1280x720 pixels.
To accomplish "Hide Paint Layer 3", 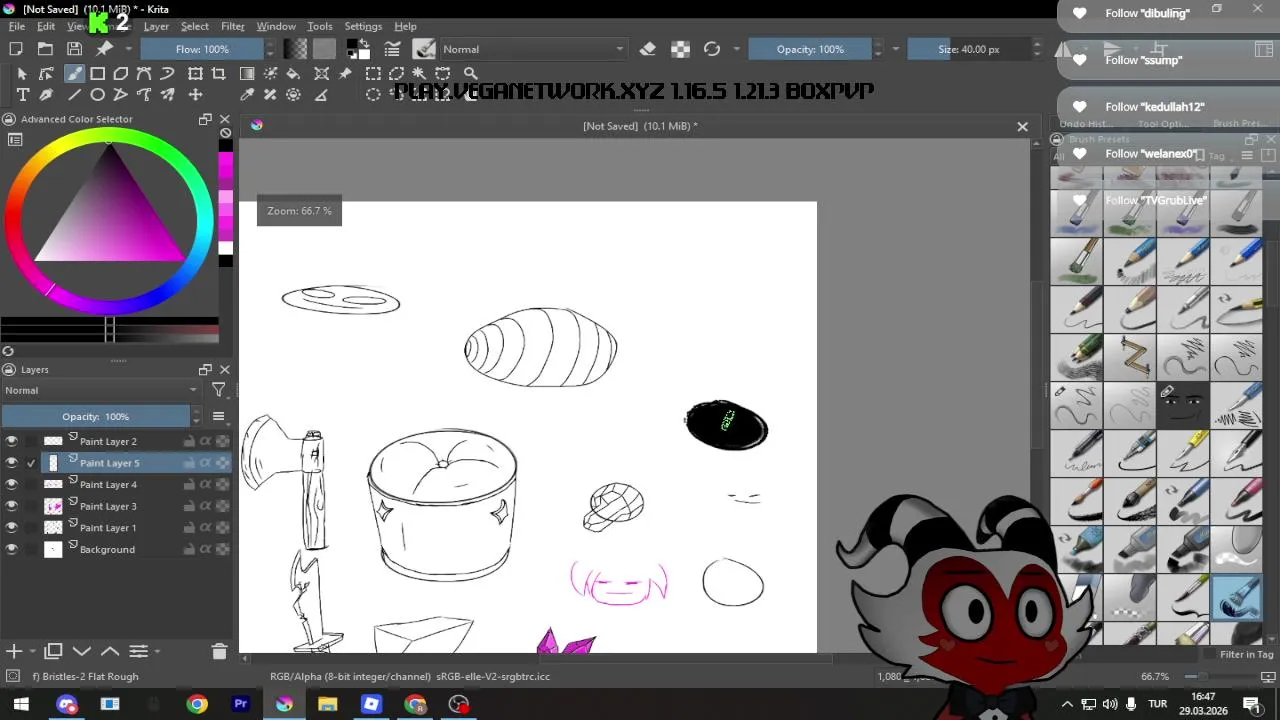I will [x=12, y=506].
